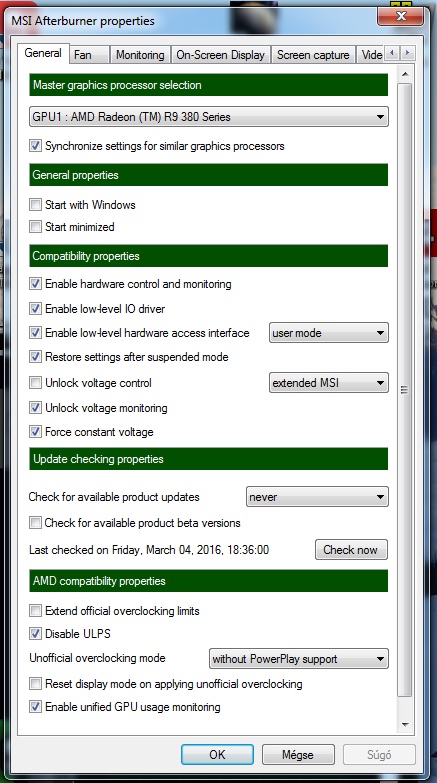Viewport: 437px width, 783px height.
Task: Toggle Enable low-level hardware access interface
Action: click(35, 333)
